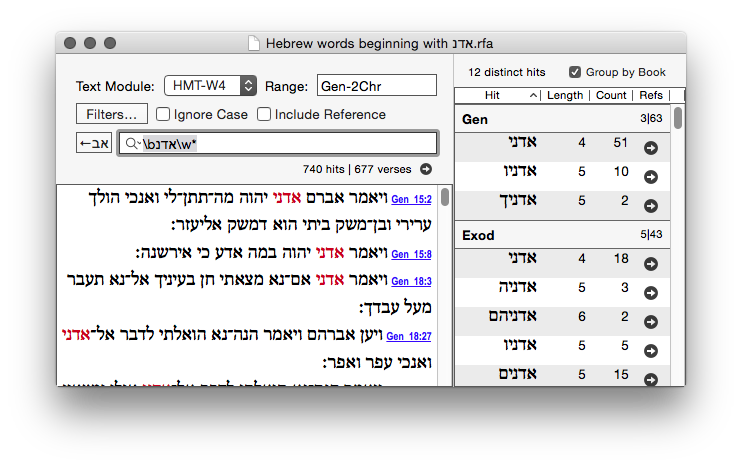Click refs arrow for Gen אדניך row
The image size is (742, 467).
(x=651, y=206)
